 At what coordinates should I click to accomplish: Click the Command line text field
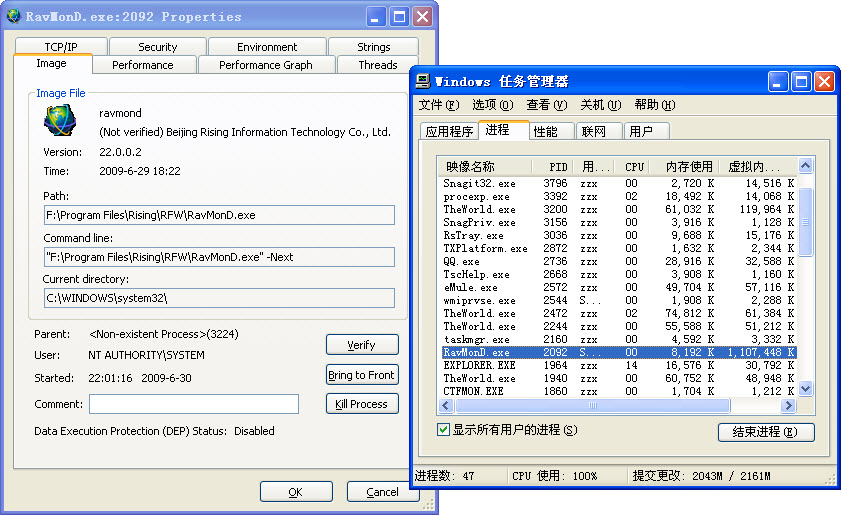coord(219,257)
